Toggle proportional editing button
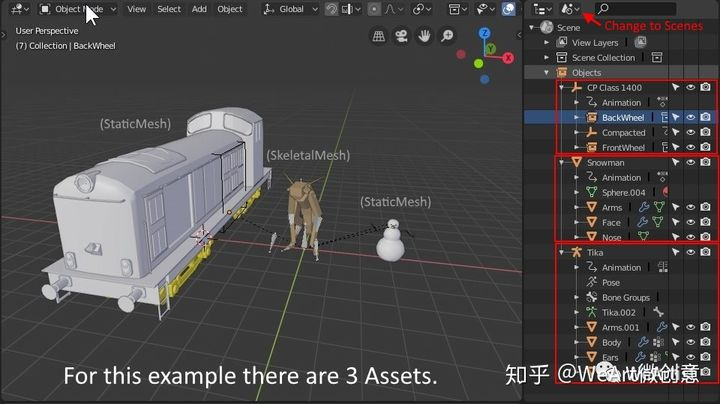Image resolution: width=720 pixels, height=404 pixels. coord(374,9)
